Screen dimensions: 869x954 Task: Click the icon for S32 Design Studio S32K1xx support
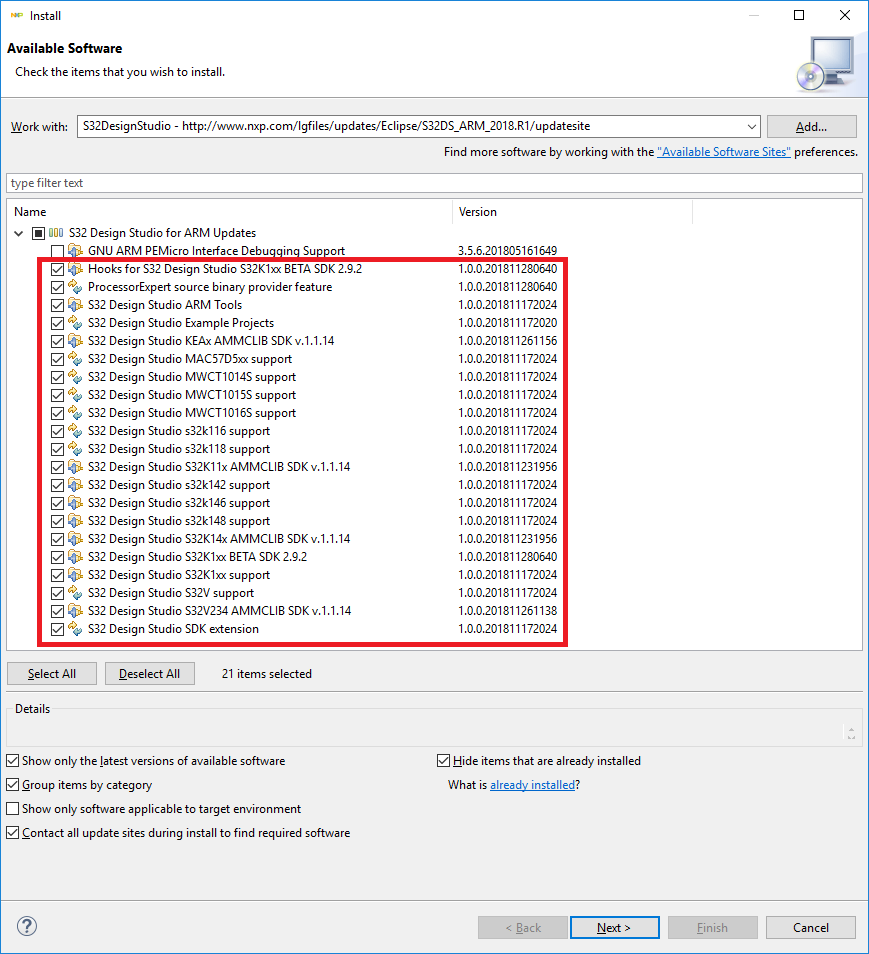point(75,575)
